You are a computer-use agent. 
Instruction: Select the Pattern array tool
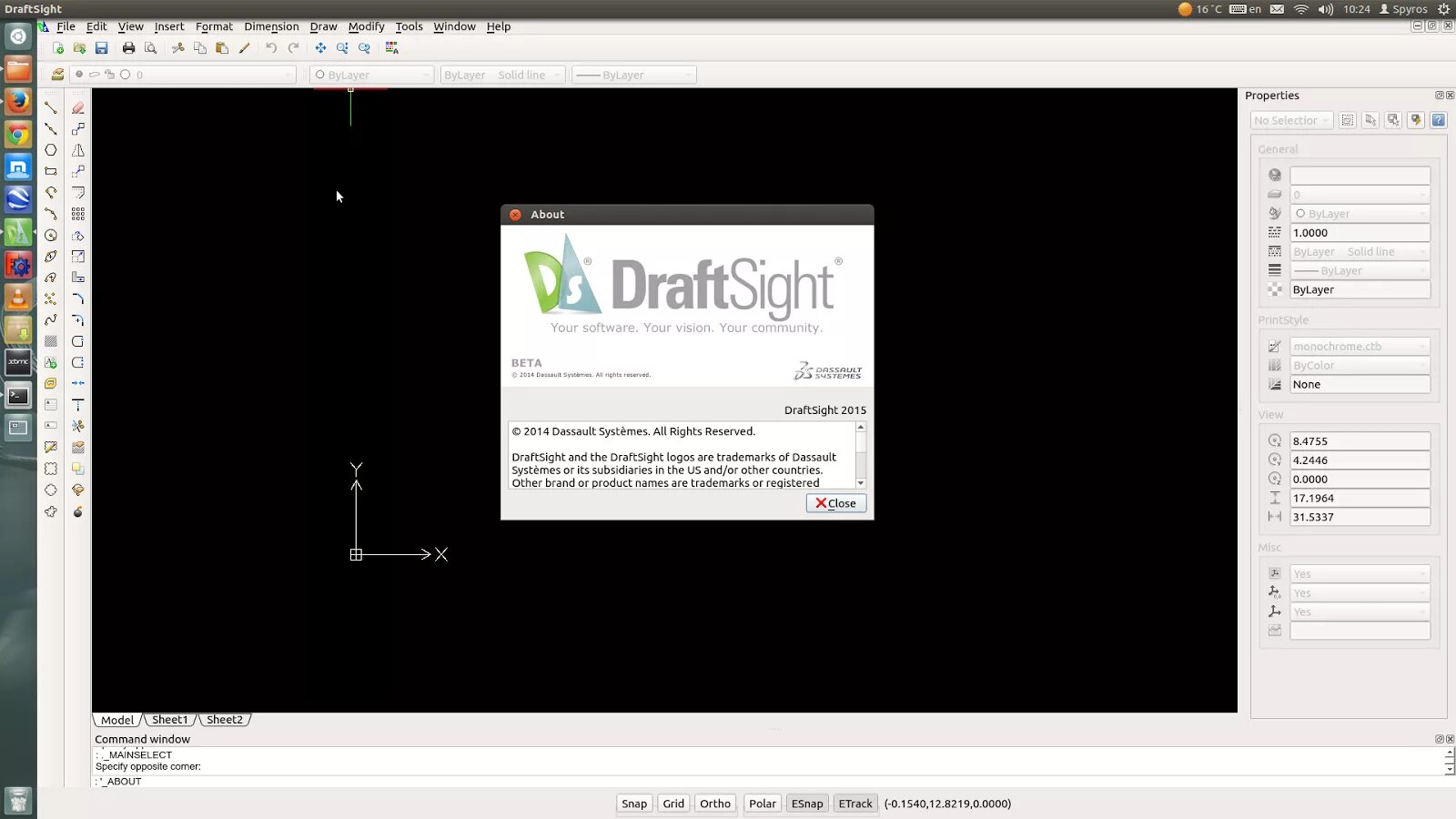click(x=78, y=214)
